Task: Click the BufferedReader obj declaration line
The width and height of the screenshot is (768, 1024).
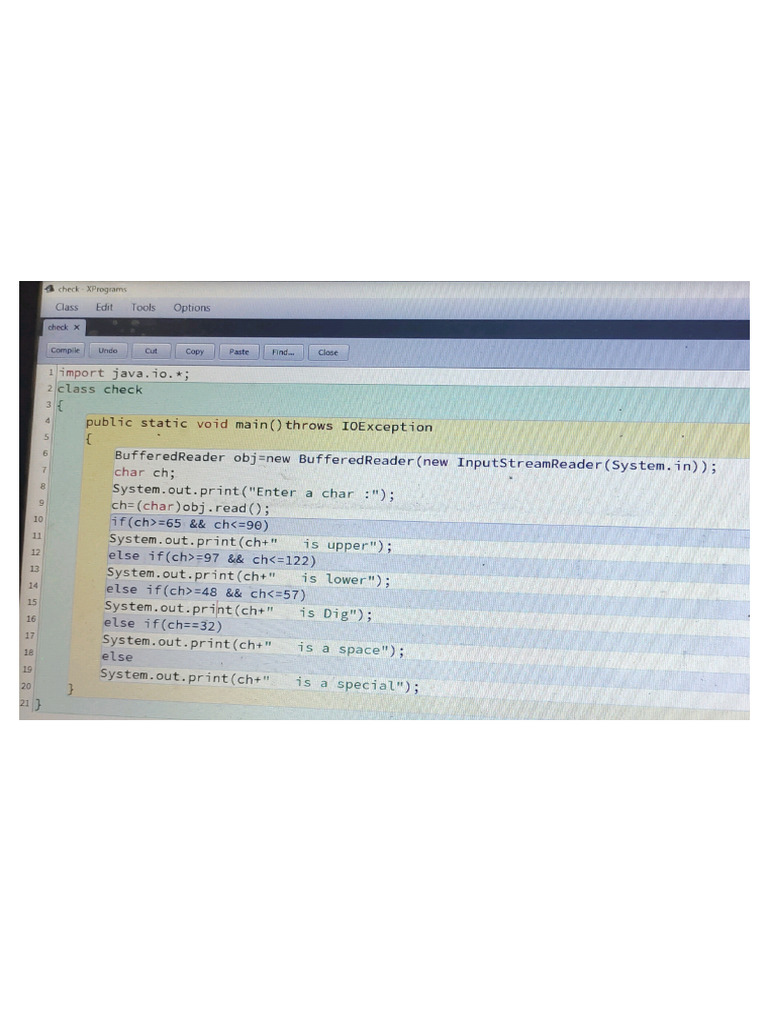Action: (x=415, y=461)
